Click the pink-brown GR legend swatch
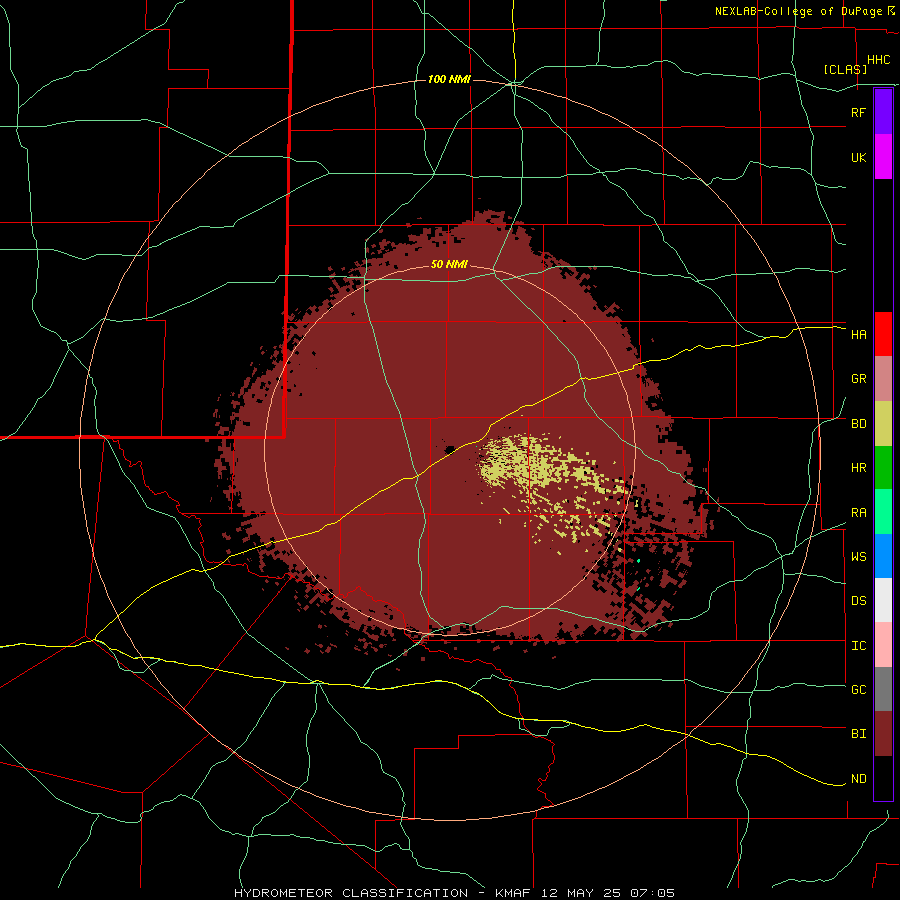Image resolution: width=900 pixels, height=900 pixels. (883, 379)
